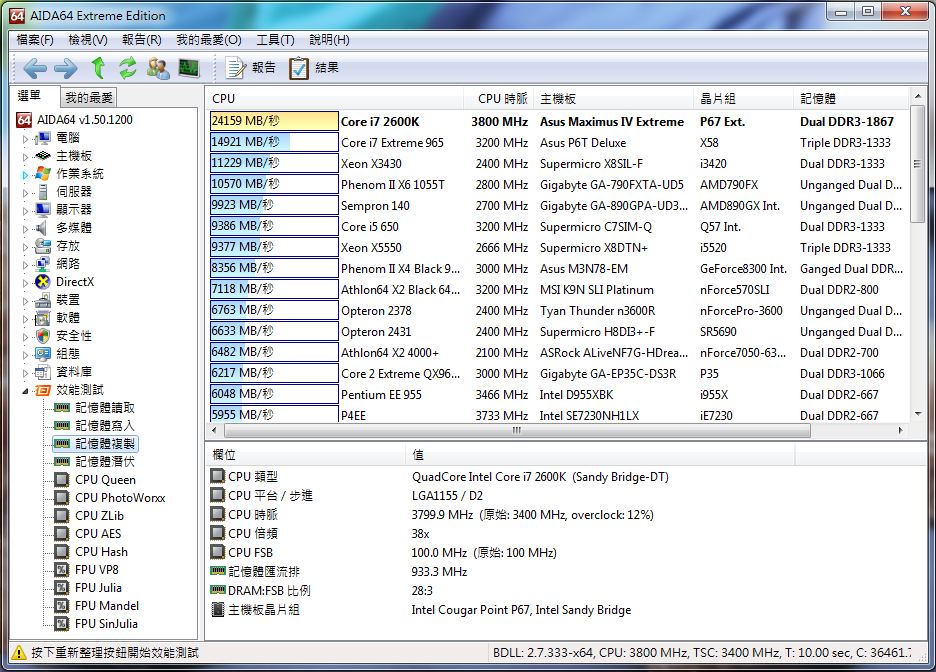Select the Xeon X5550 row
Image resolution: width=936 pixels, height=672 pixels.
tap(558, 248)
